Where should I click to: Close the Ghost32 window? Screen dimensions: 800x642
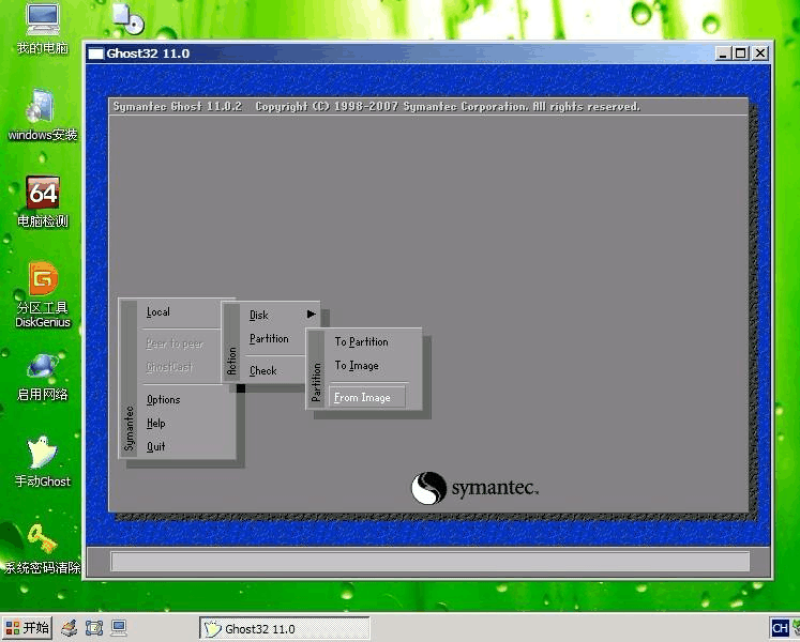coord(760,53)
